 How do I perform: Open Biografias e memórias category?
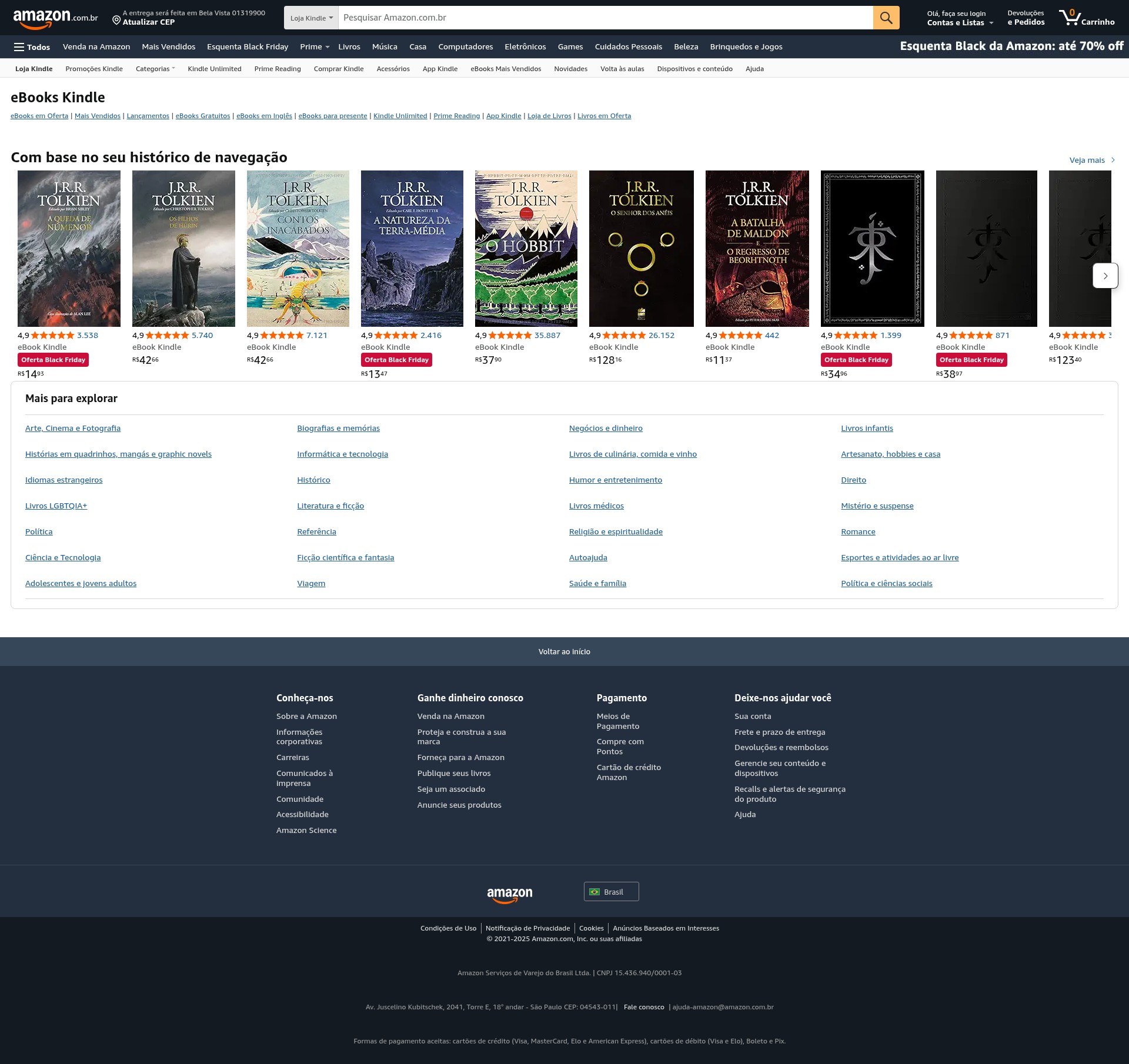[x=338, y=428]
